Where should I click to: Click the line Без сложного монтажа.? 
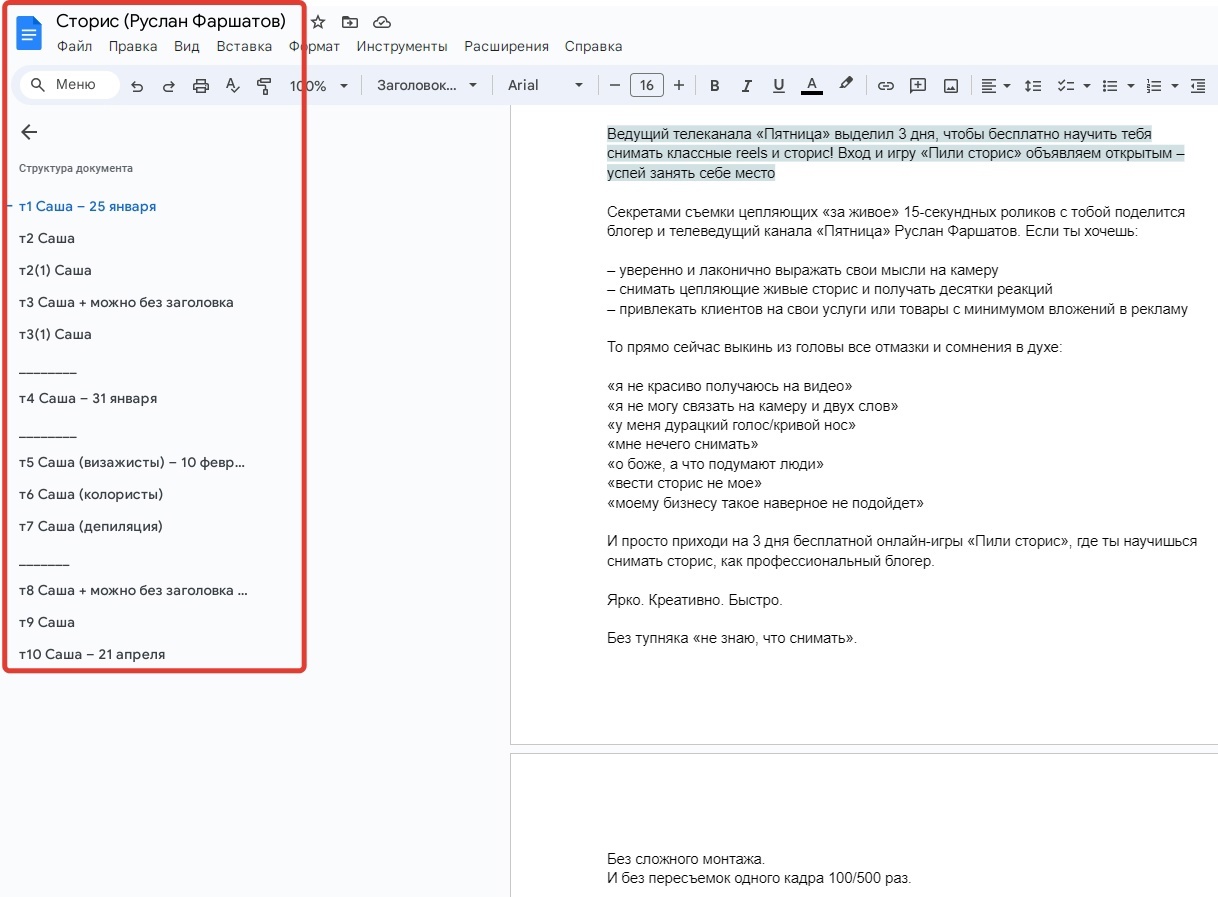tap(686, 859)
